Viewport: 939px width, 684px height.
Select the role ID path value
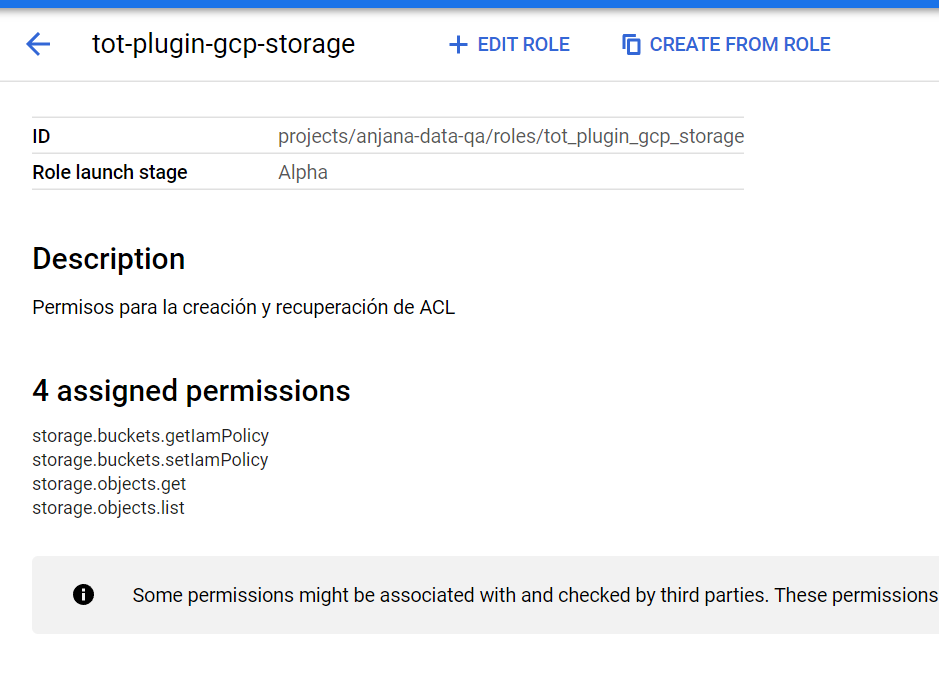coord(510,136)
